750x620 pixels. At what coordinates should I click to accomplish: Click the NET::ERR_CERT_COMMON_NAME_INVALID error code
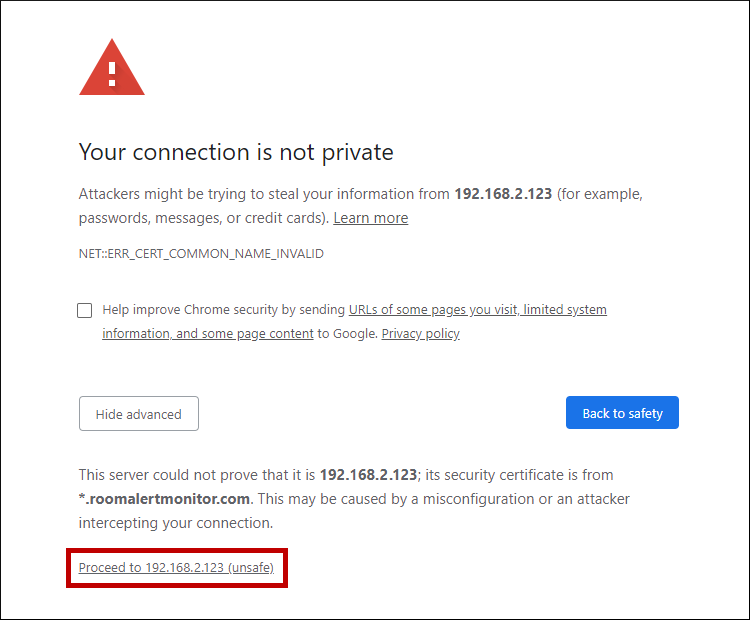pos(201,254)
